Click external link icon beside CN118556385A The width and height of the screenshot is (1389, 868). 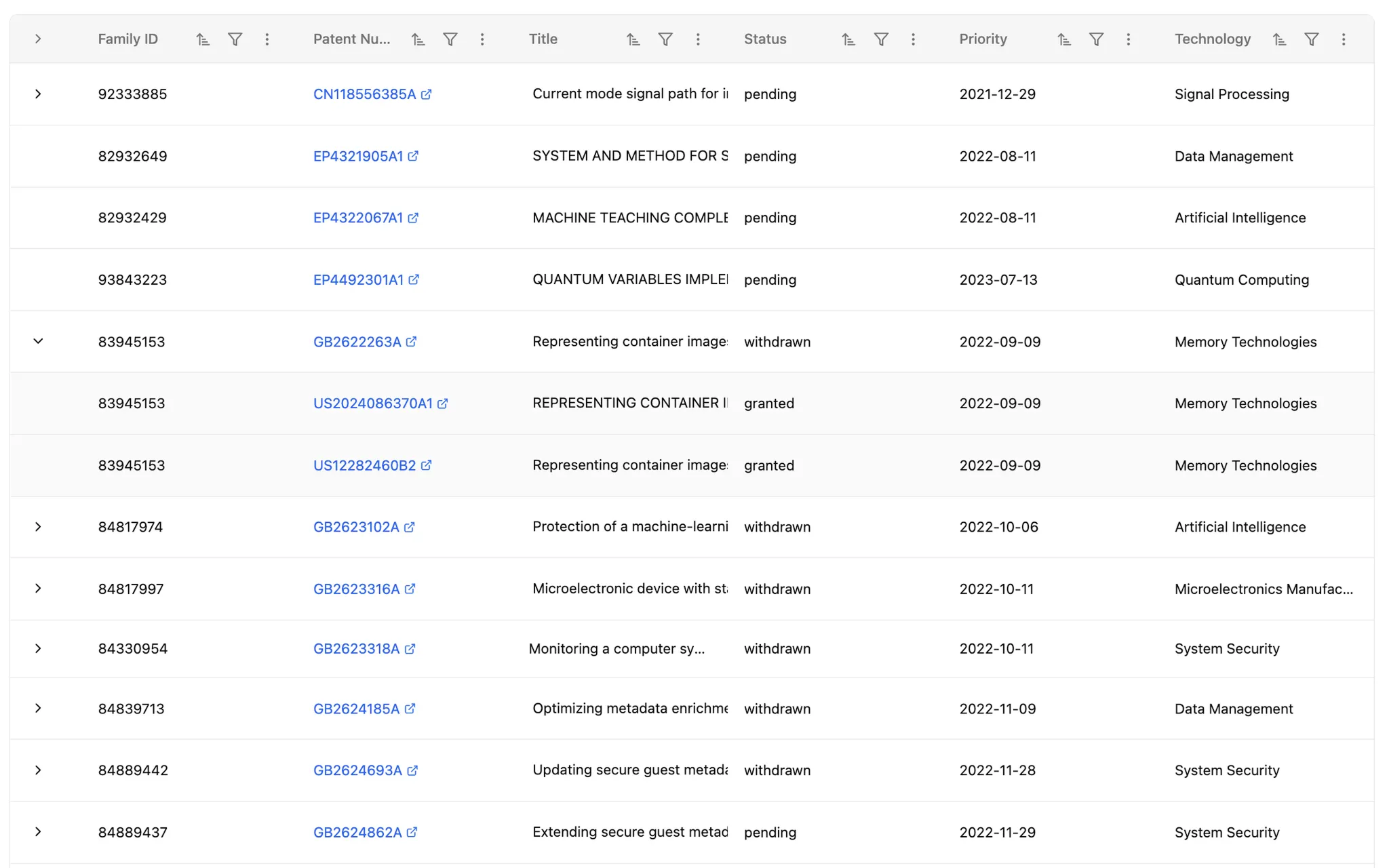coord(426,94)
